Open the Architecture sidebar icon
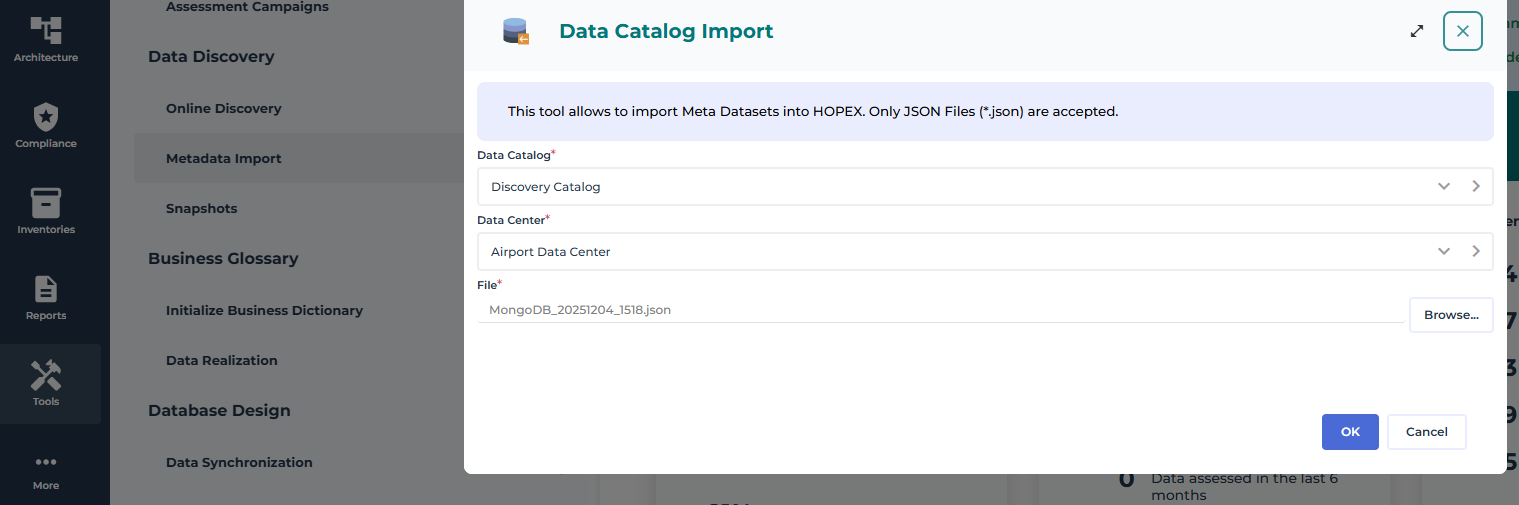Image resolution: width=1519 pixels, height=505 pixels. coord(46,31)
